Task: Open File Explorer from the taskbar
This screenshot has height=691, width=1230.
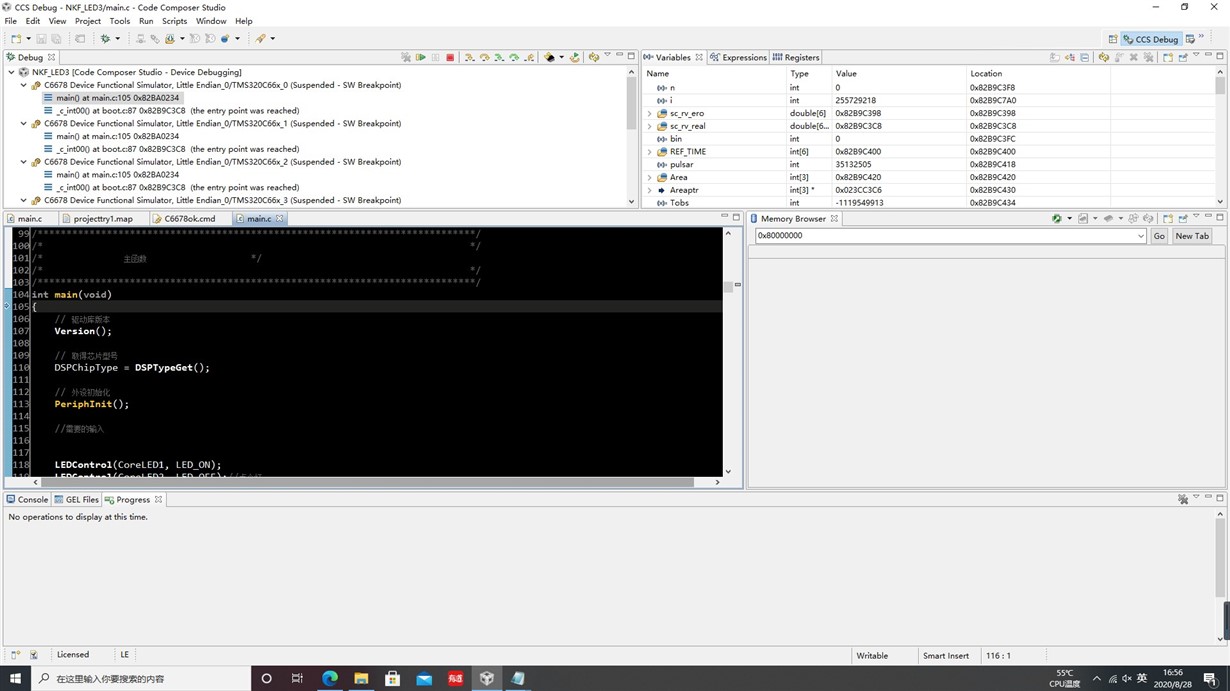Action: (x=361, y=678)
